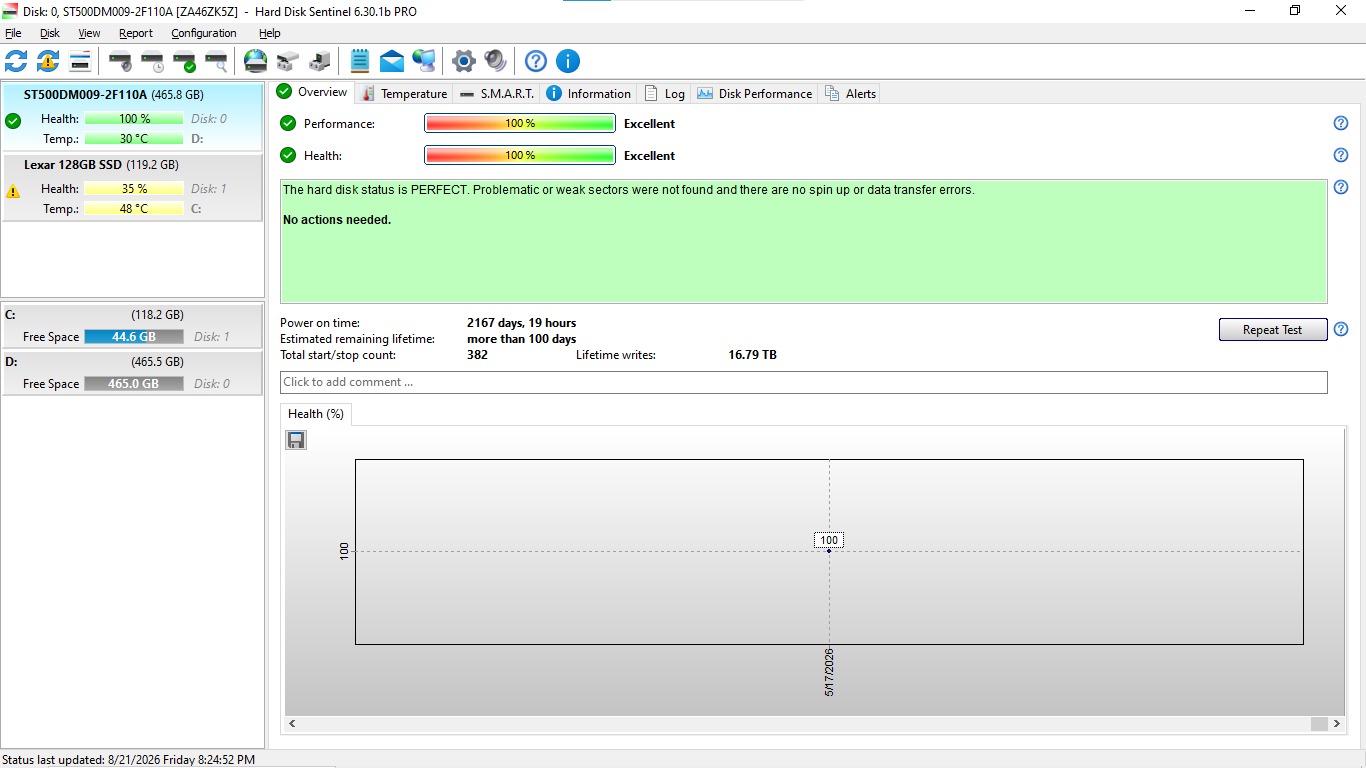1366x768 pixels.
Task: Click the ST500DM009 30 °C temperature bar
Action: coord(134,139)
